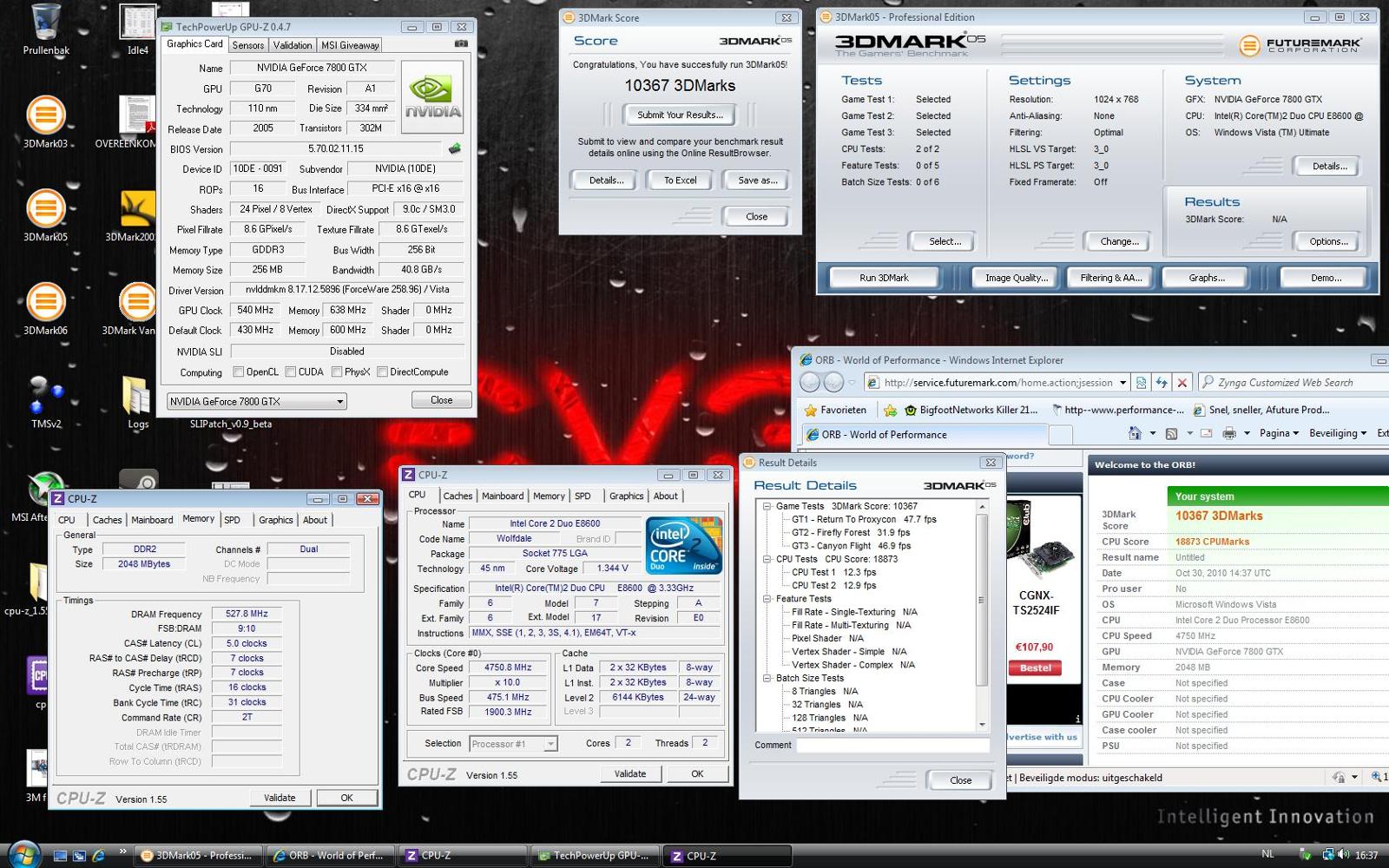Screen dimensions: 1389x868
Task: Enable the PhysX checkbox in GPU-Z
Action: [337, 372]
